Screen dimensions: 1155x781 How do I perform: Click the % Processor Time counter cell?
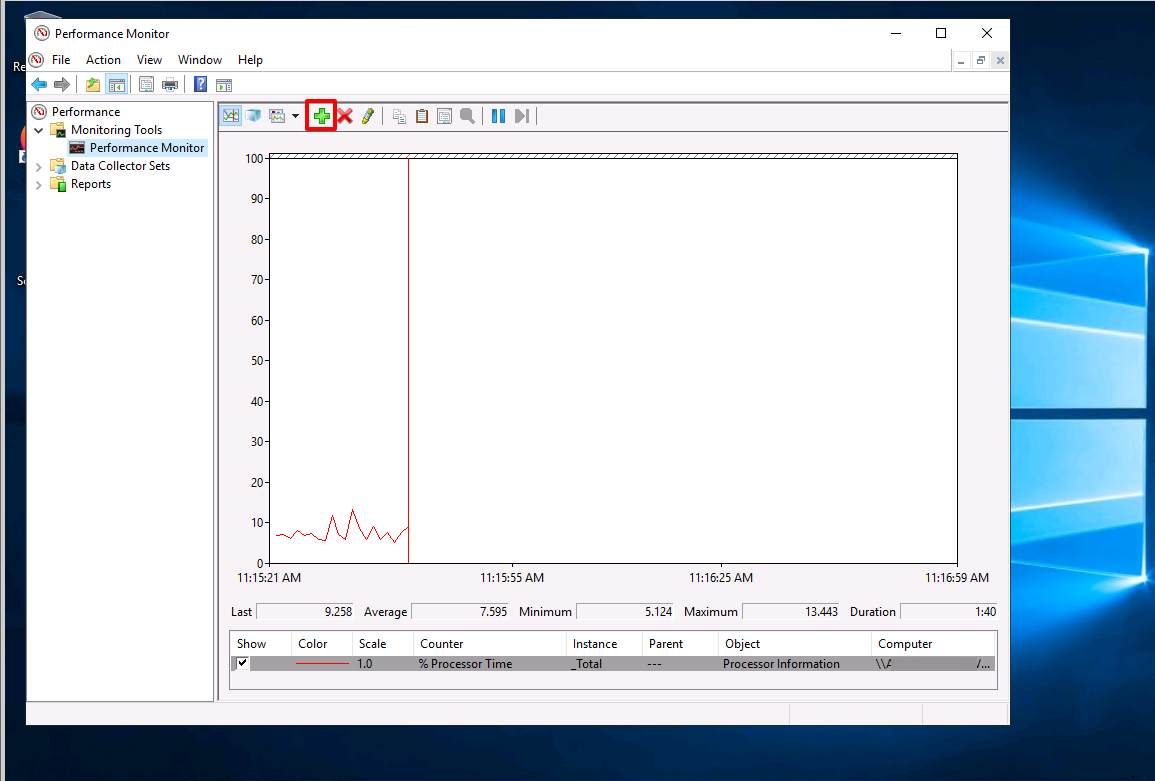pos(466,664)
